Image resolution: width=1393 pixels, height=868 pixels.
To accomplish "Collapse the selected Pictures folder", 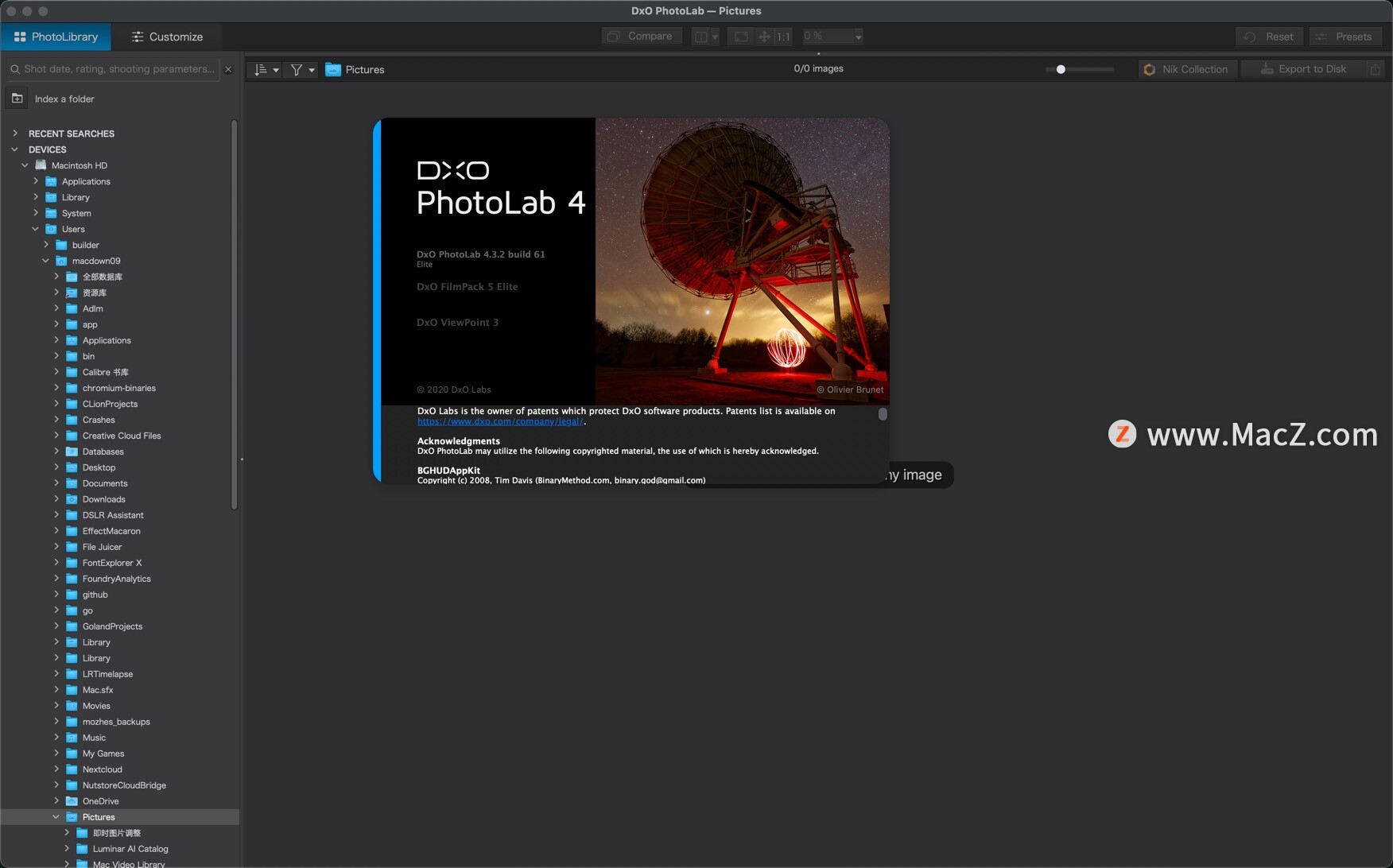I will 56,817.
